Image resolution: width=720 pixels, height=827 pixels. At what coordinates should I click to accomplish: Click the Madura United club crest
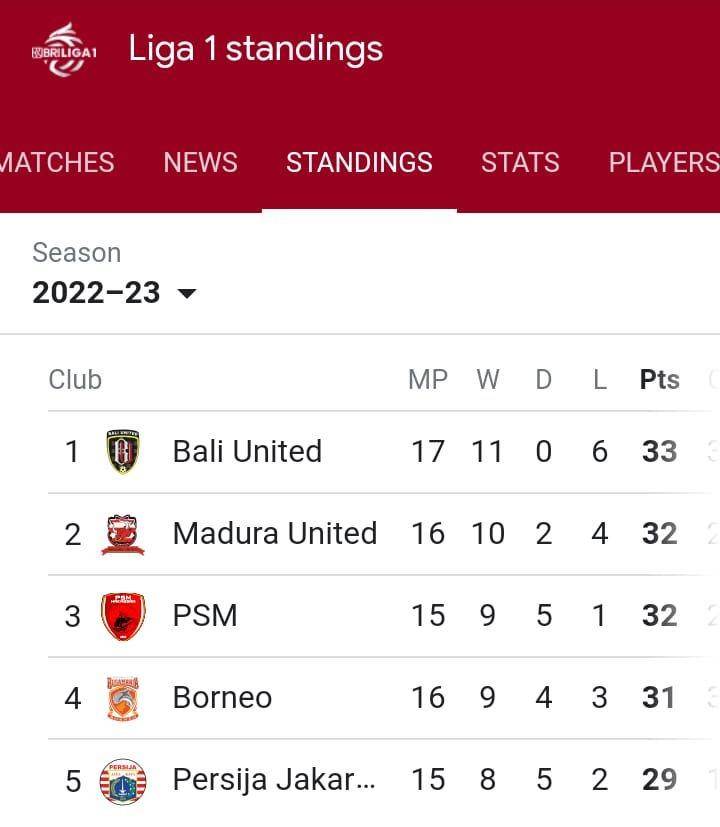pyautogui.click(x=122, y=534)
